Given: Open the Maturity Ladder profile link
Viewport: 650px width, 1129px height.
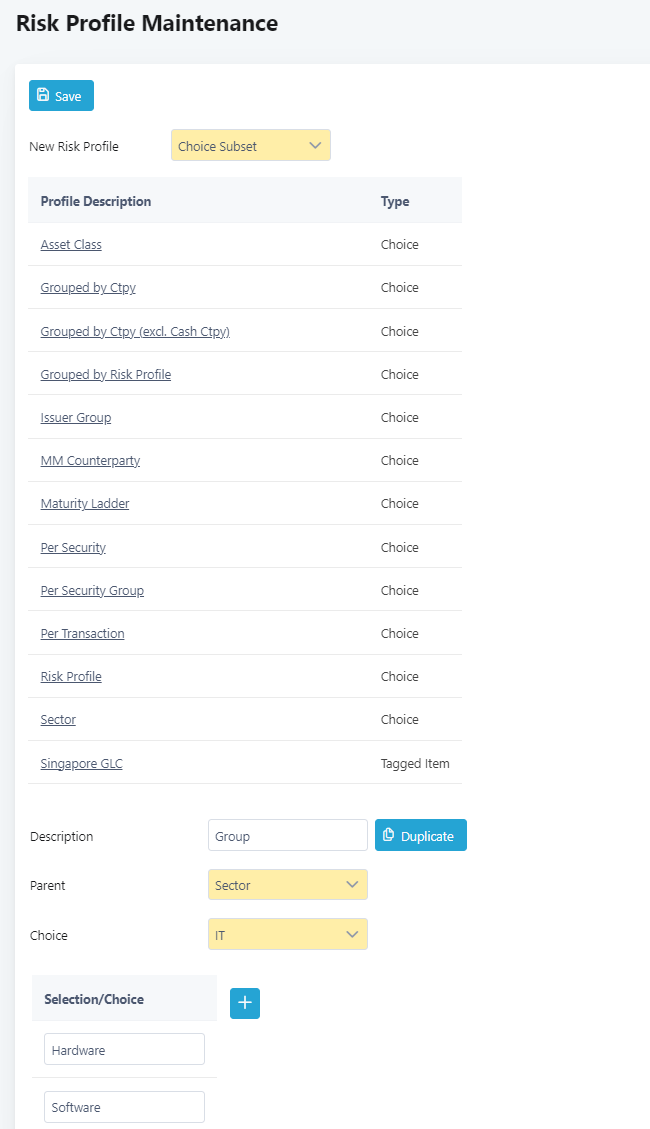Looking at the screenshot, I should pos(85,504).
